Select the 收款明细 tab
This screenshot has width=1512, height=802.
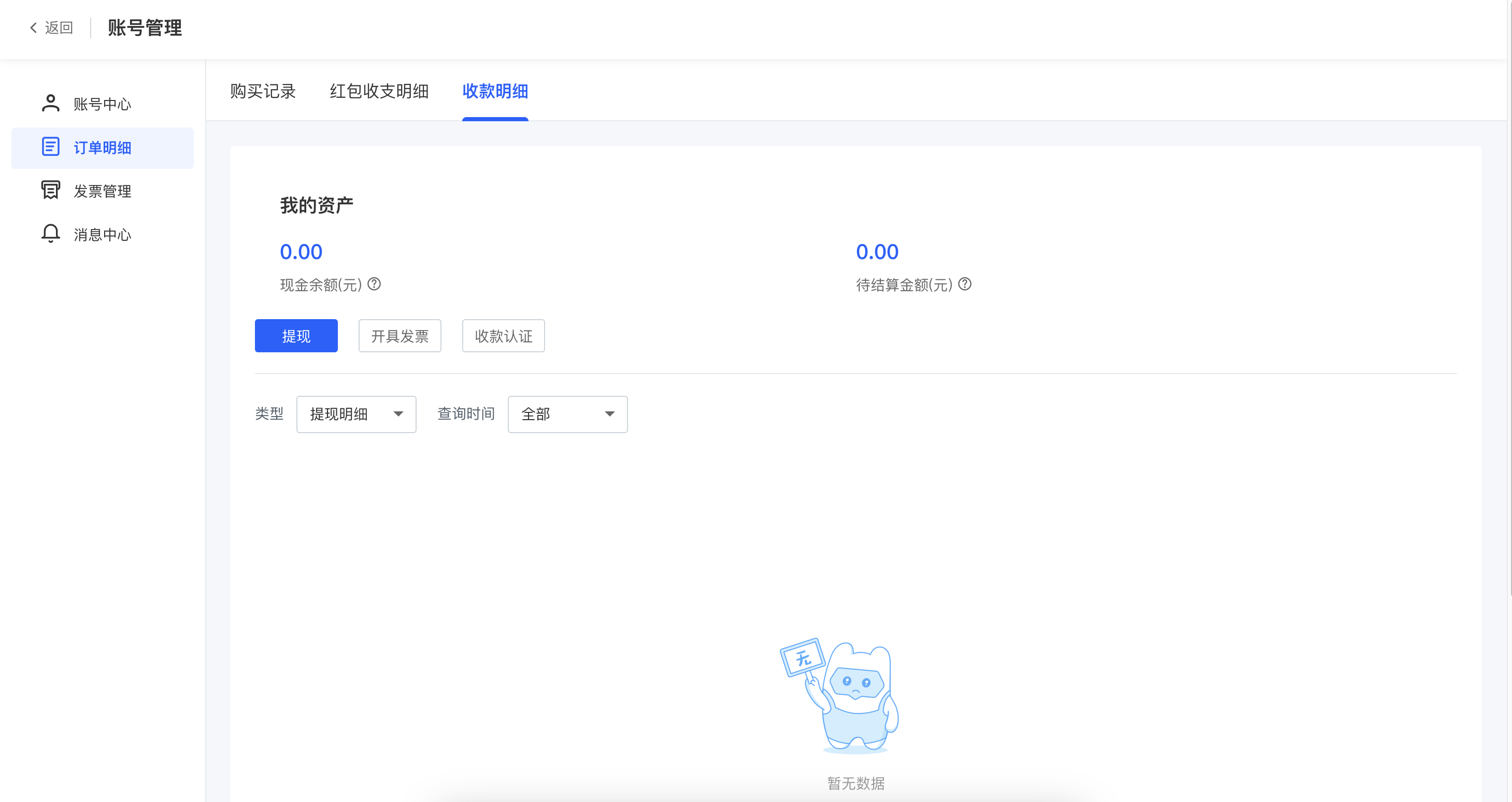(495, 92)
